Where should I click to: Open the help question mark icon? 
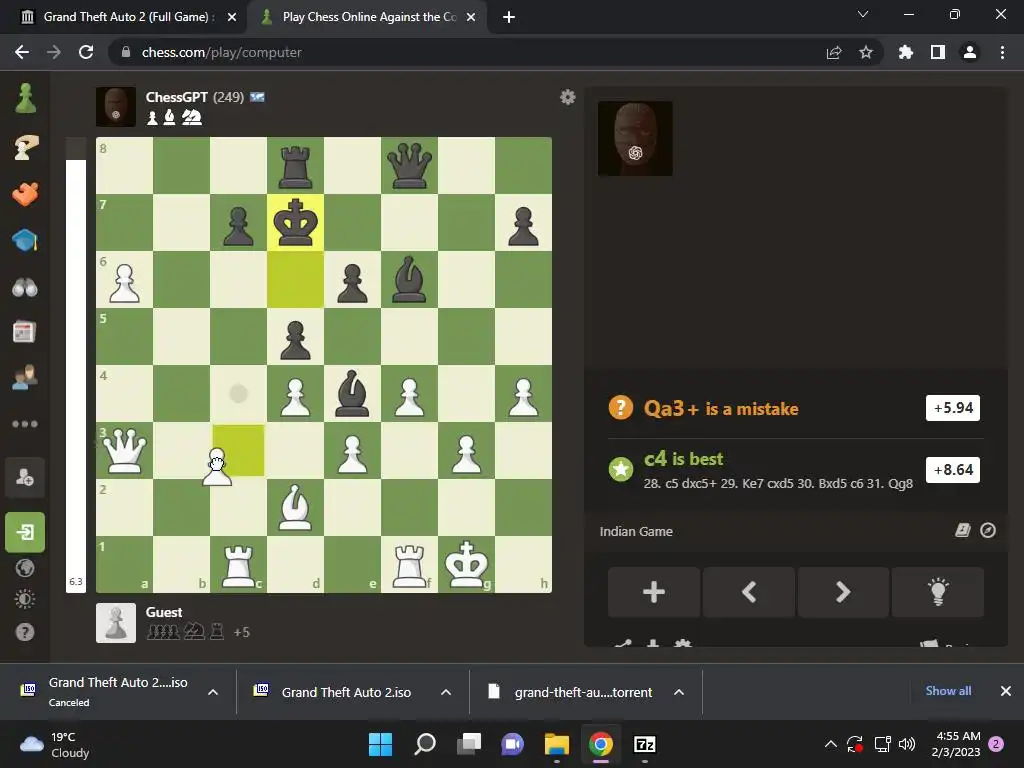[25, 632]
